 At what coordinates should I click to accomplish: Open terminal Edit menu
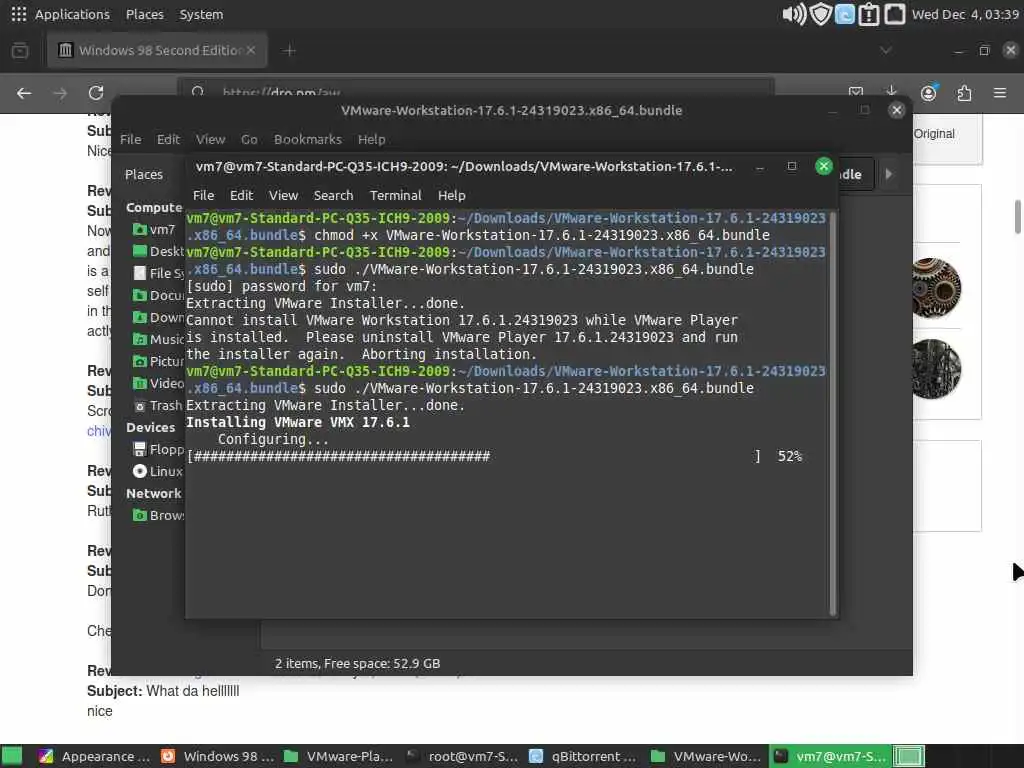241,195
